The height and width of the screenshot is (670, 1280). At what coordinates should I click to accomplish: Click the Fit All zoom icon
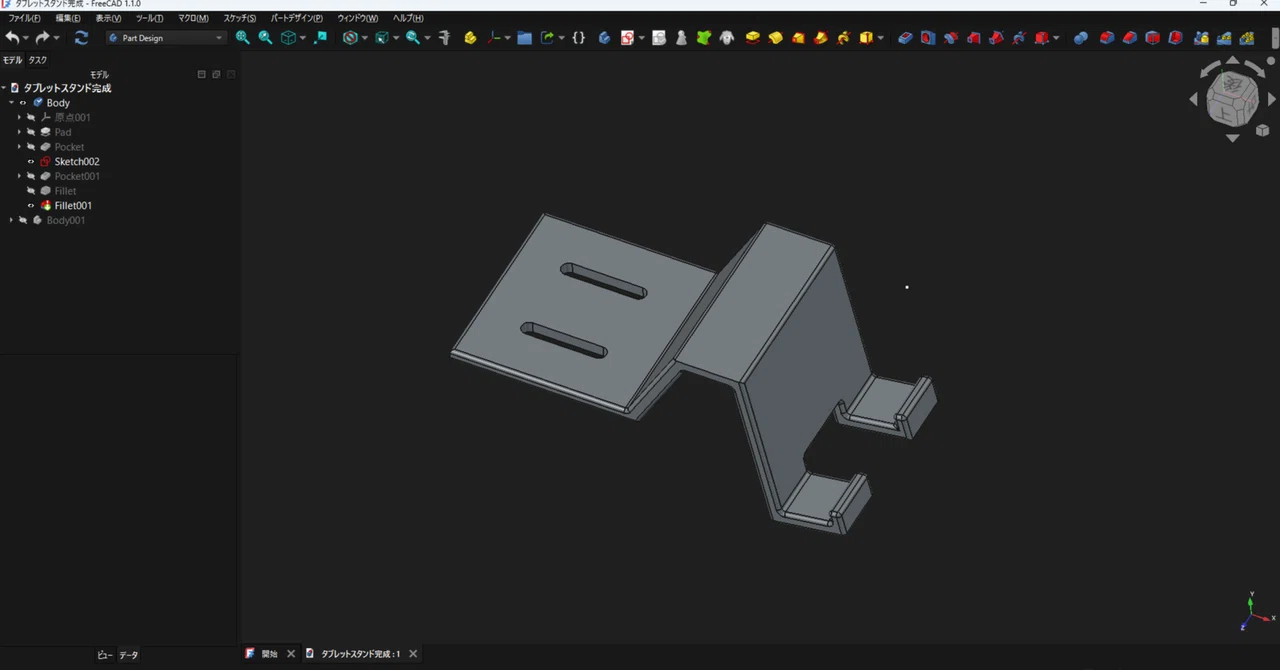click(243, 38)
